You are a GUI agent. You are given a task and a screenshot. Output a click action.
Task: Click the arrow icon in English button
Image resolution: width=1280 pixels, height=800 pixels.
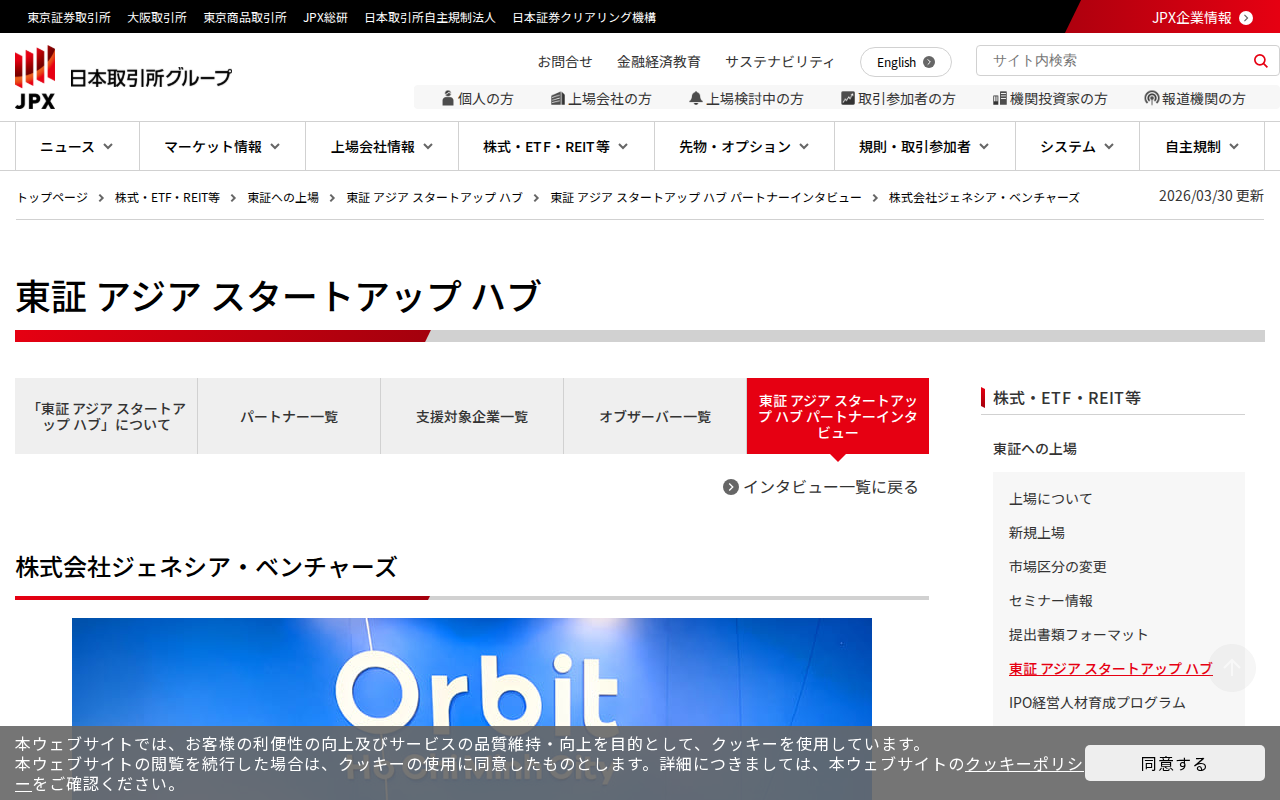click(x=929, y=62)
